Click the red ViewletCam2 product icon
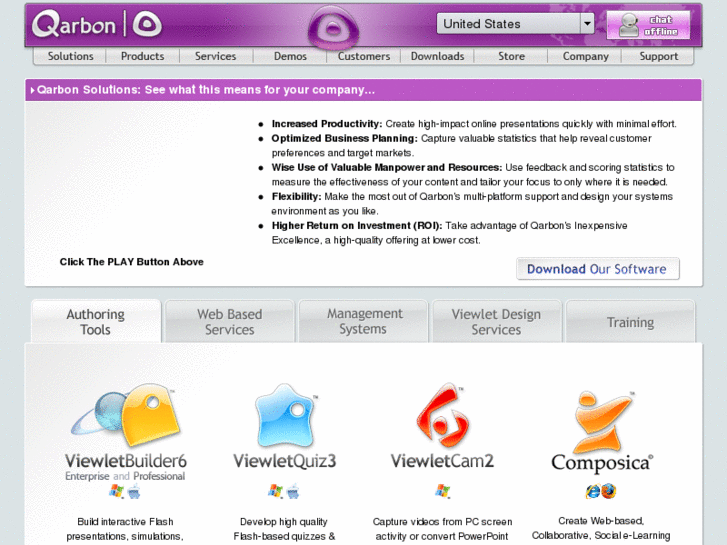Viewport: 727px width, 545px height. (442, 414)
